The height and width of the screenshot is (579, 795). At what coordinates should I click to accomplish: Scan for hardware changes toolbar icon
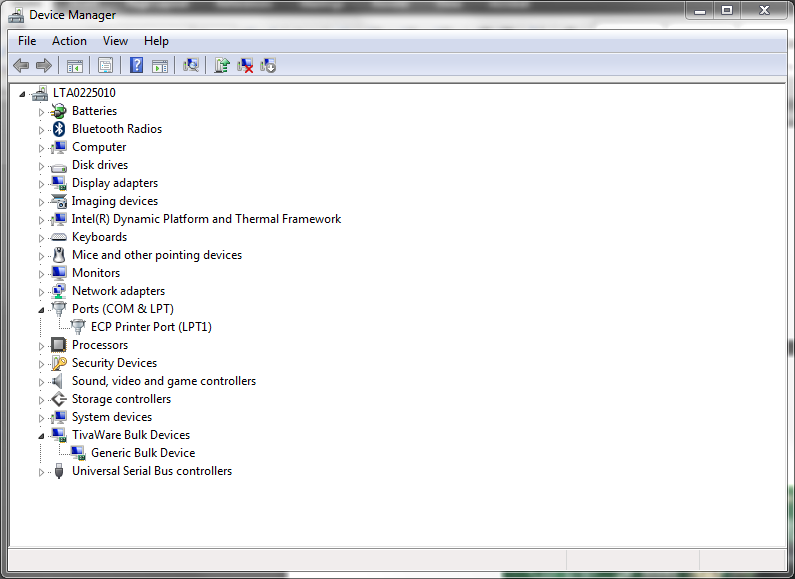pos(191,65)
